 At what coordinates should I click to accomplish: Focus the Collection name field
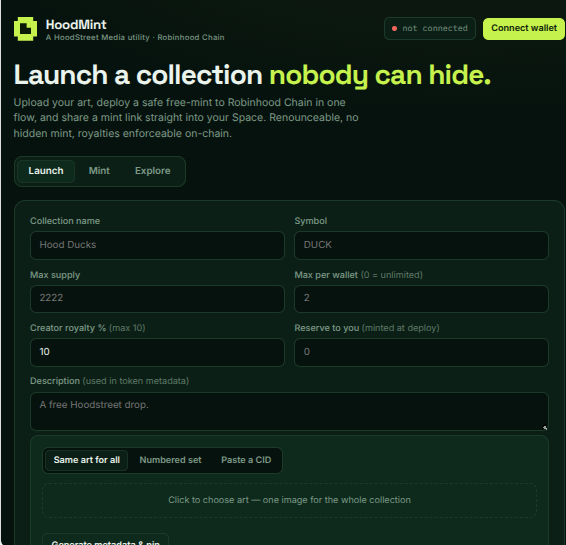click(x=157, y=245)
